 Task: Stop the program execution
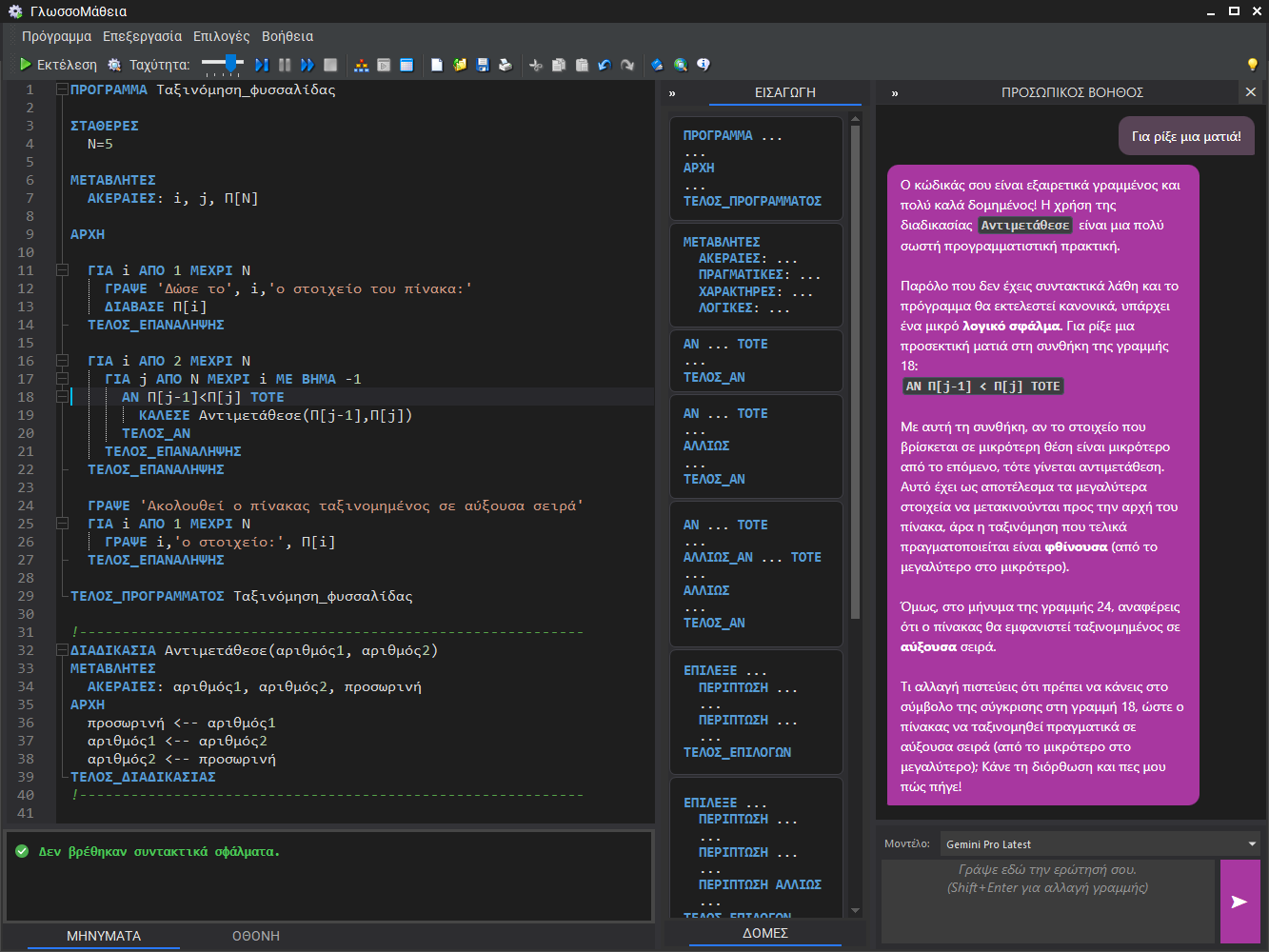(x=330, y=65)
